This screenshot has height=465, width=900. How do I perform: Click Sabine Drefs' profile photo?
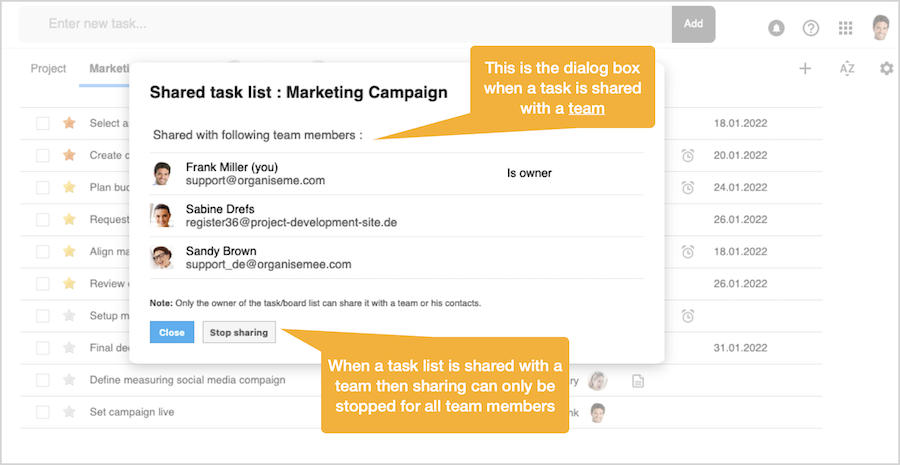[162, 215]
